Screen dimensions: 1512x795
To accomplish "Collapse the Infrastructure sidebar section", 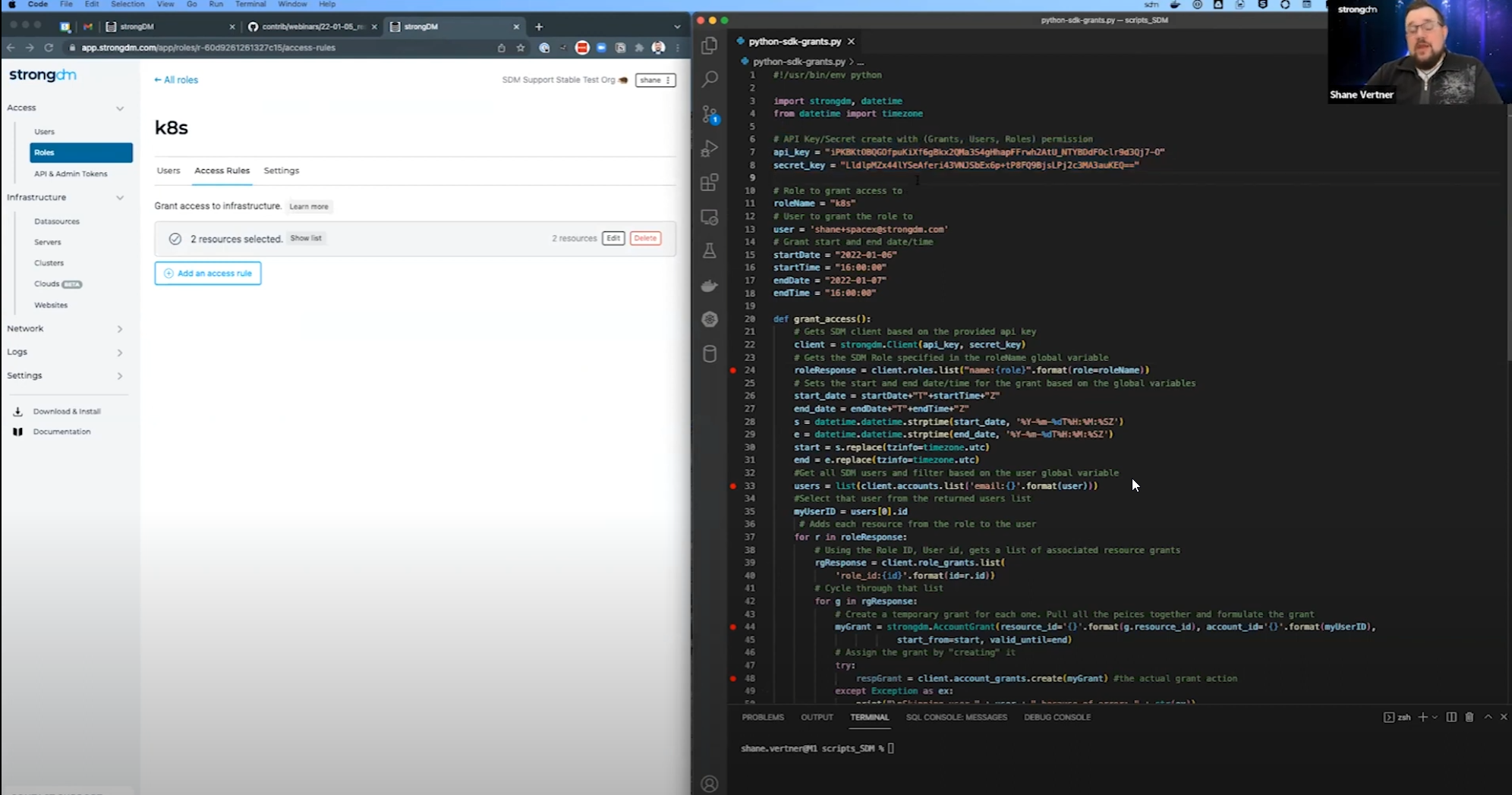I will coord(120,198).
